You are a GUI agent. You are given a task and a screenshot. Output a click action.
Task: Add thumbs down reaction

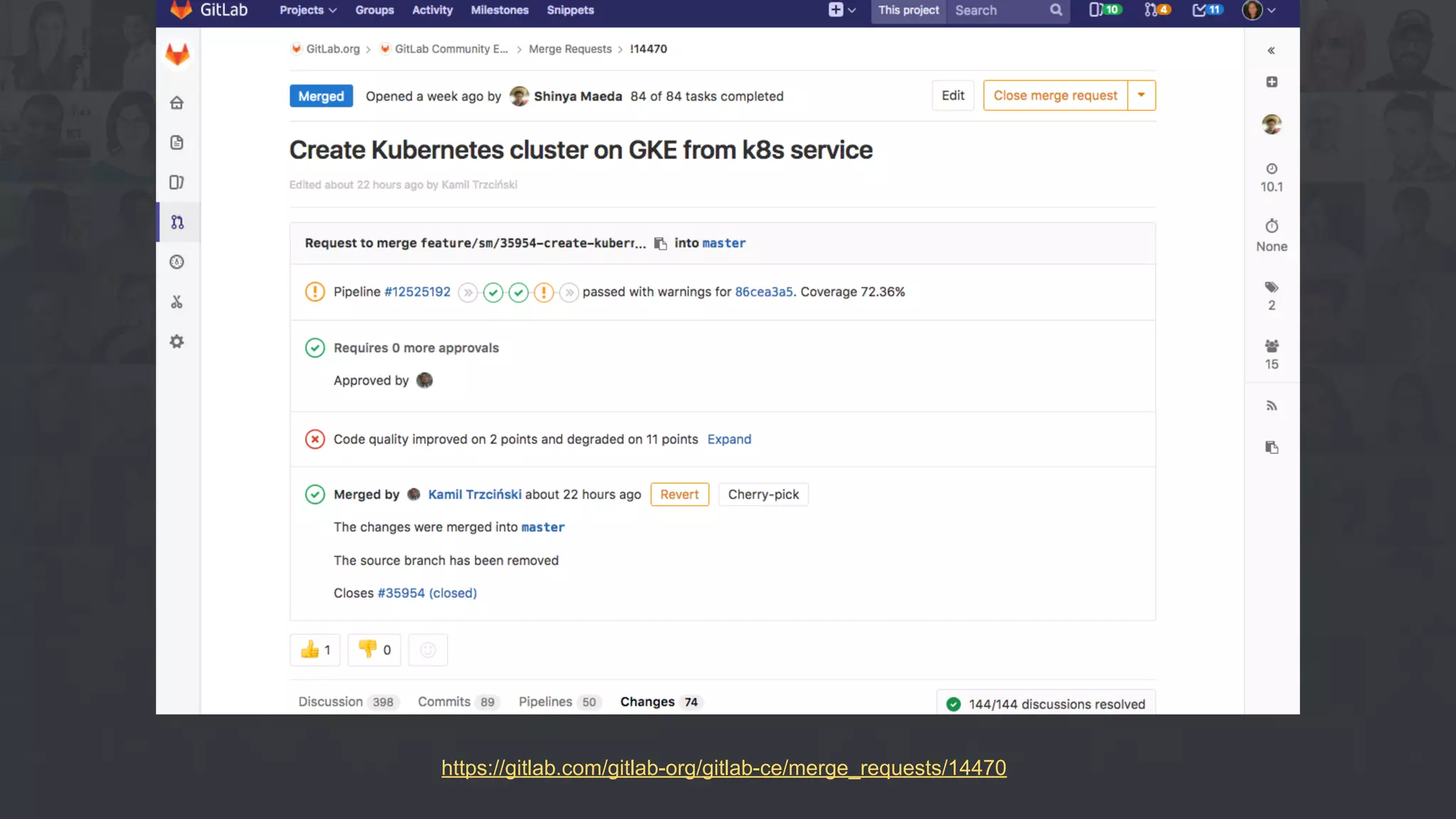pos(375,650)
